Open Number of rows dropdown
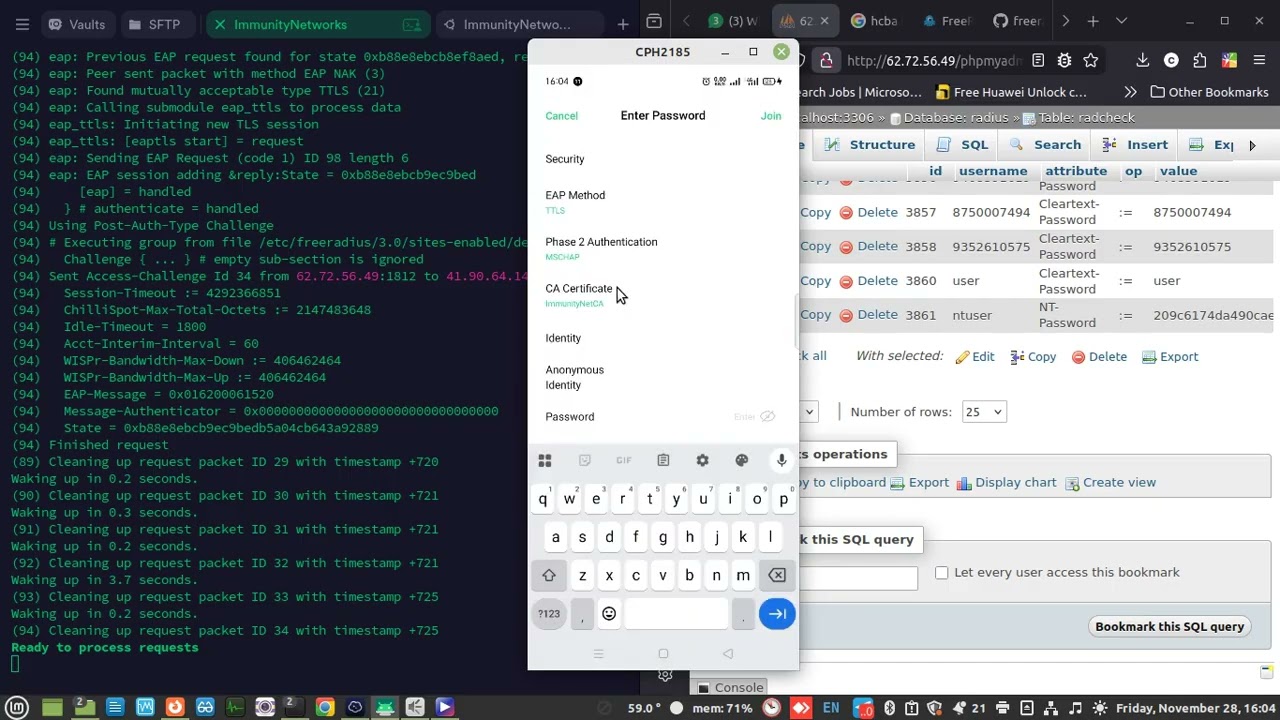1280x720 pixels. click(x=984, y=412)
